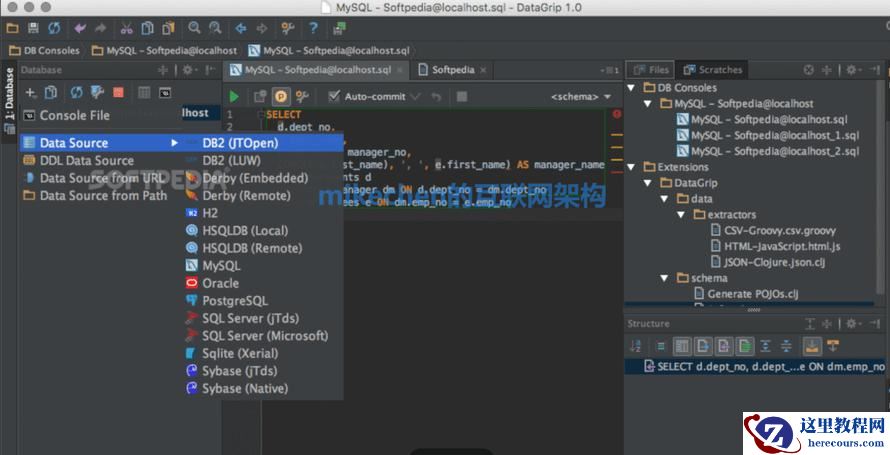Collapse the extractors folder node
This screenshot has width=890, height=455.
point(681,215)
